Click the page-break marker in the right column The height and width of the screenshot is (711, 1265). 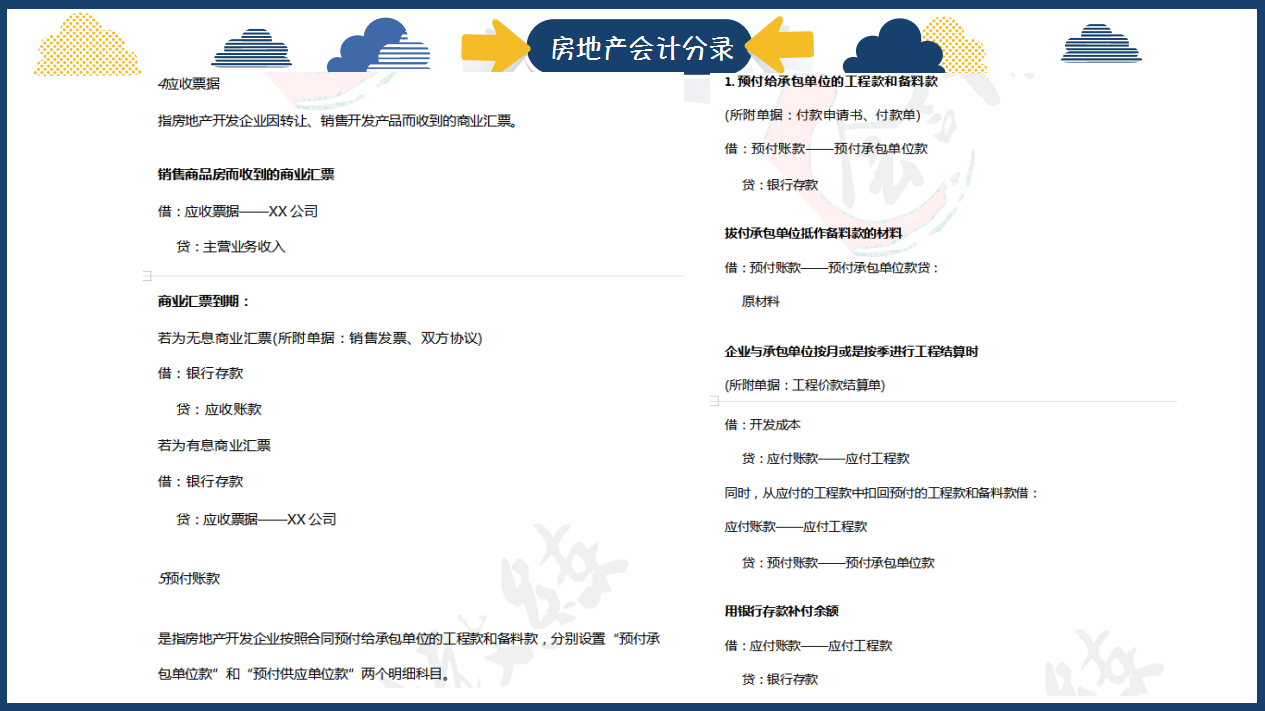tap(714, 400)
